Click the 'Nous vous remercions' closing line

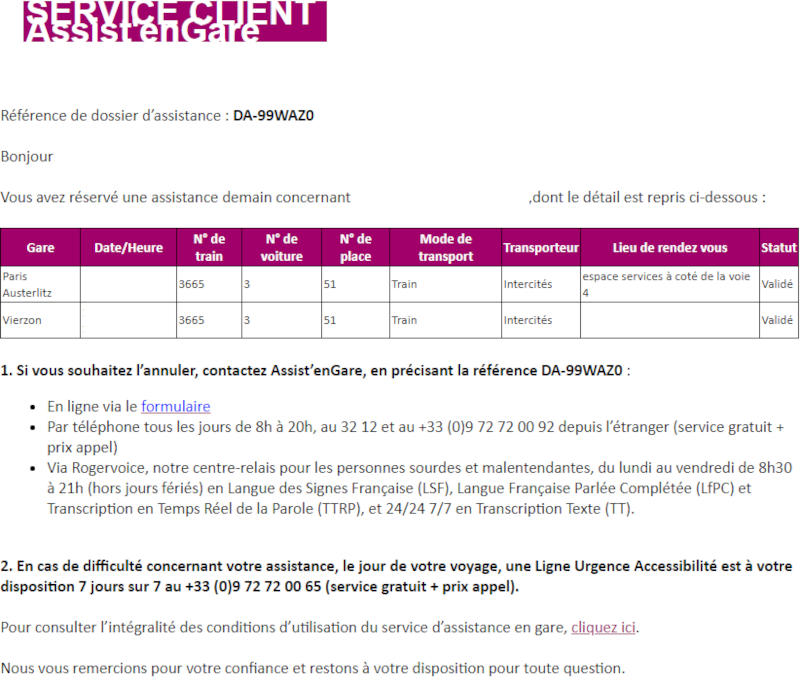(313, 668)
